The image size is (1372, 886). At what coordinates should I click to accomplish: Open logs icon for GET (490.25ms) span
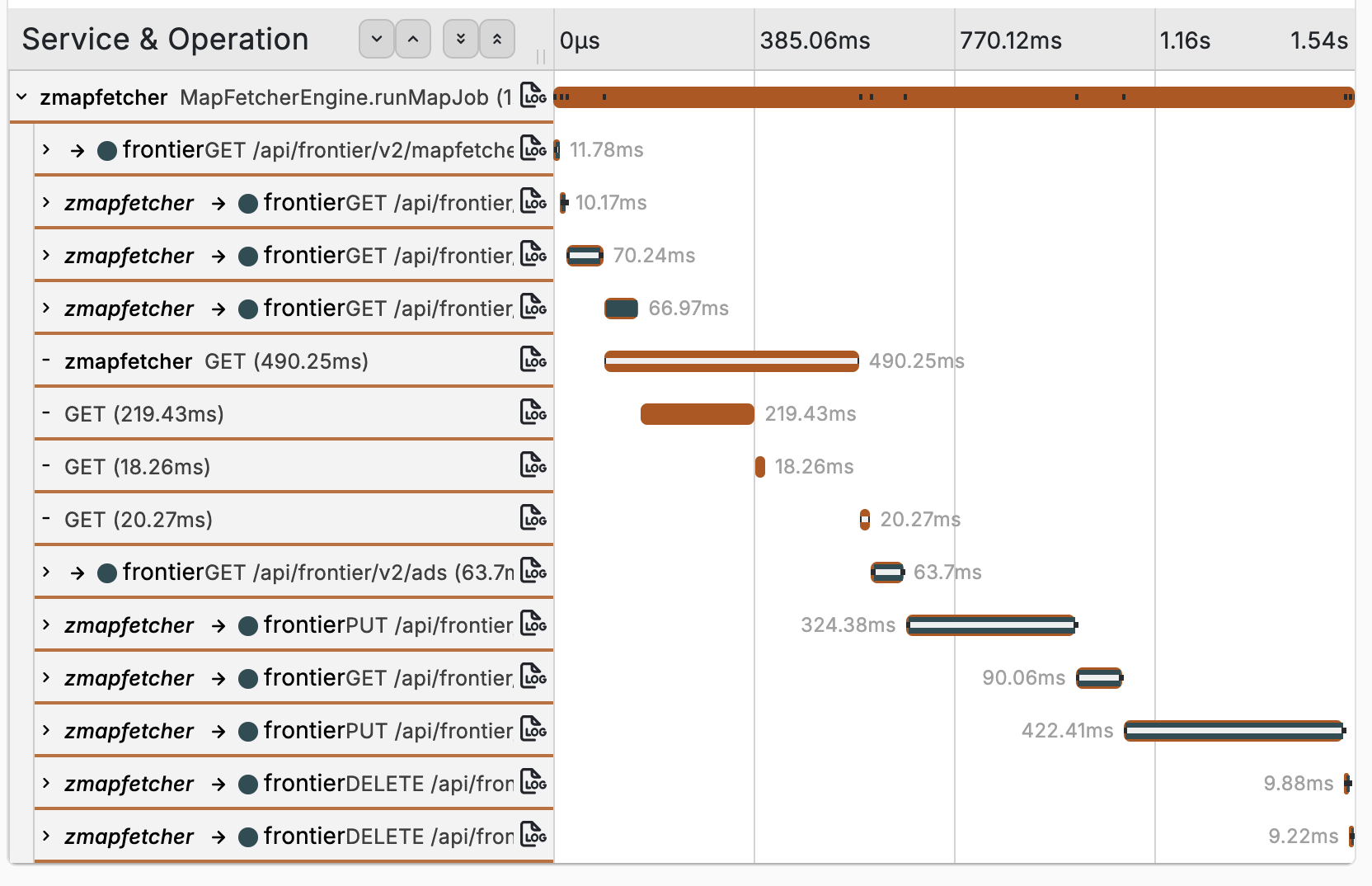point(533,360)
